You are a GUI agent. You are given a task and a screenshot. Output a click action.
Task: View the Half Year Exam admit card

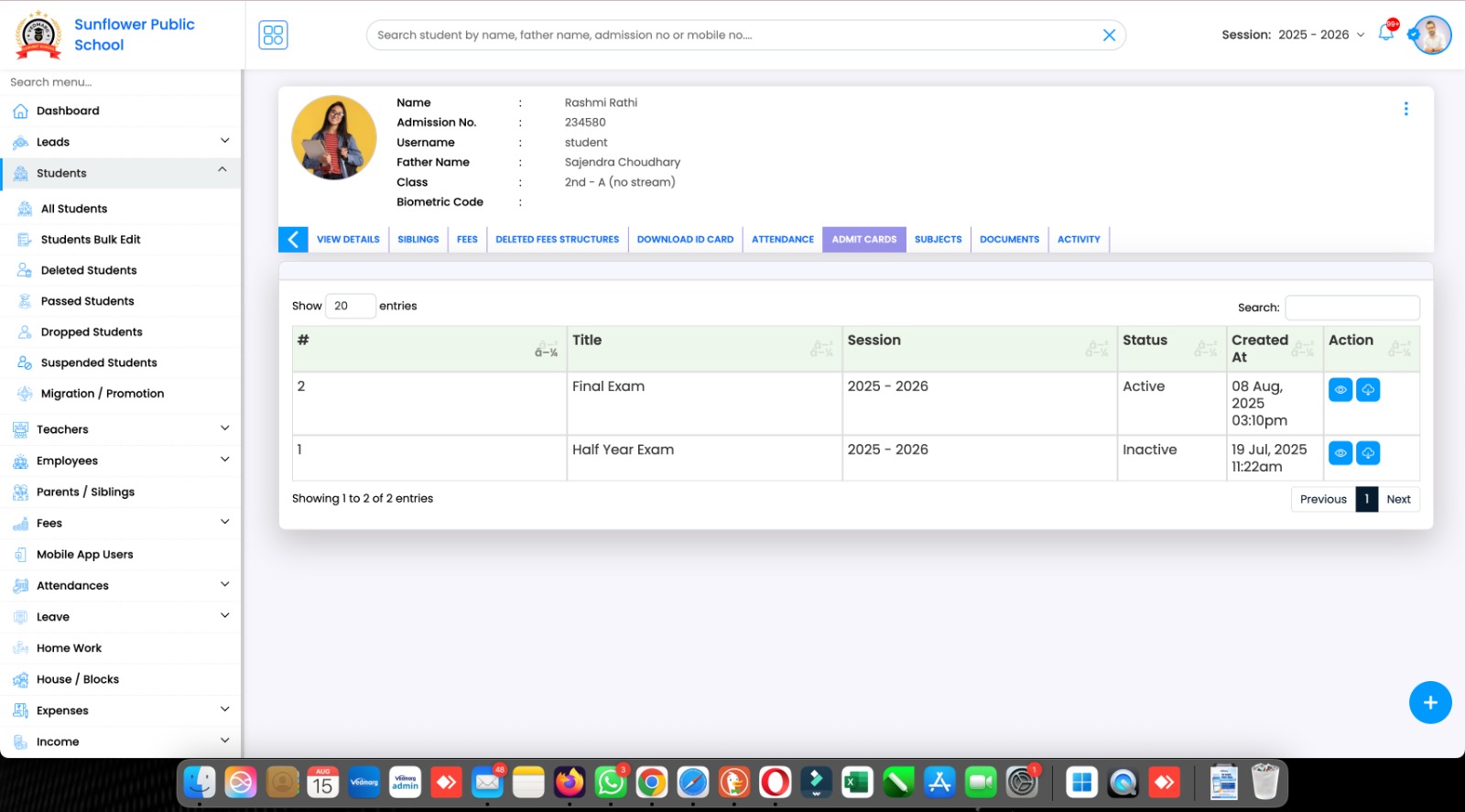point(1340,453)
